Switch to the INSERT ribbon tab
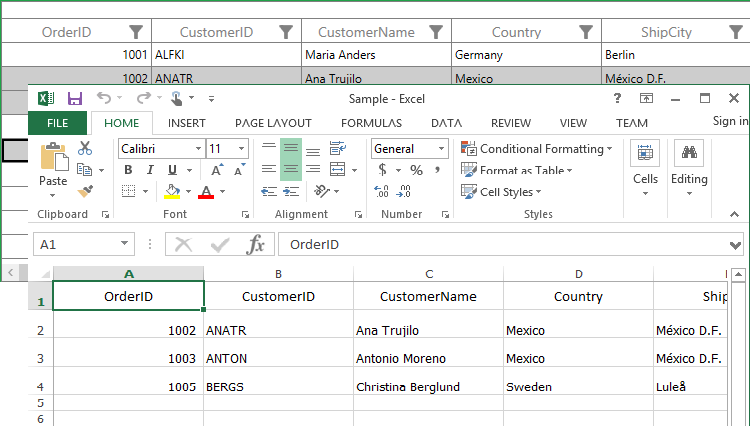Screen dimensions: 750x426 coord(187,123)
